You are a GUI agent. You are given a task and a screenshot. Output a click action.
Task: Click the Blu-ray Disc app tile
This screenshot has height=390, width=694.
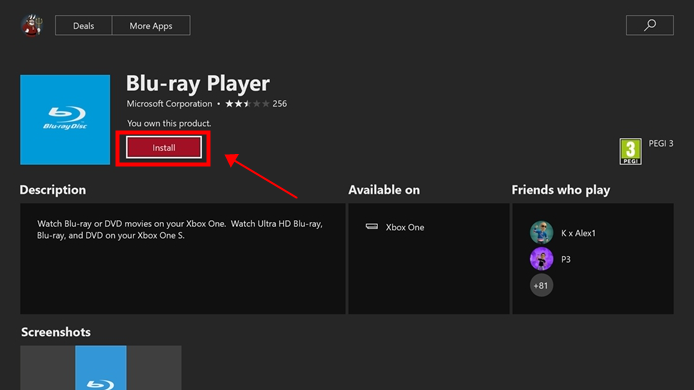point(65,120)
